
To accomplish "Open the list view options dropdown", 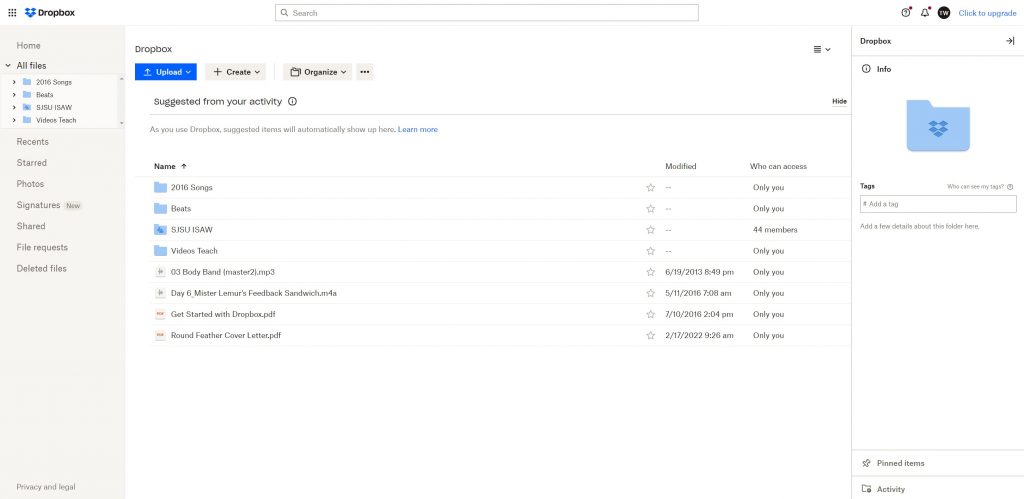I will pyautogui.click(x=821, y=49).
